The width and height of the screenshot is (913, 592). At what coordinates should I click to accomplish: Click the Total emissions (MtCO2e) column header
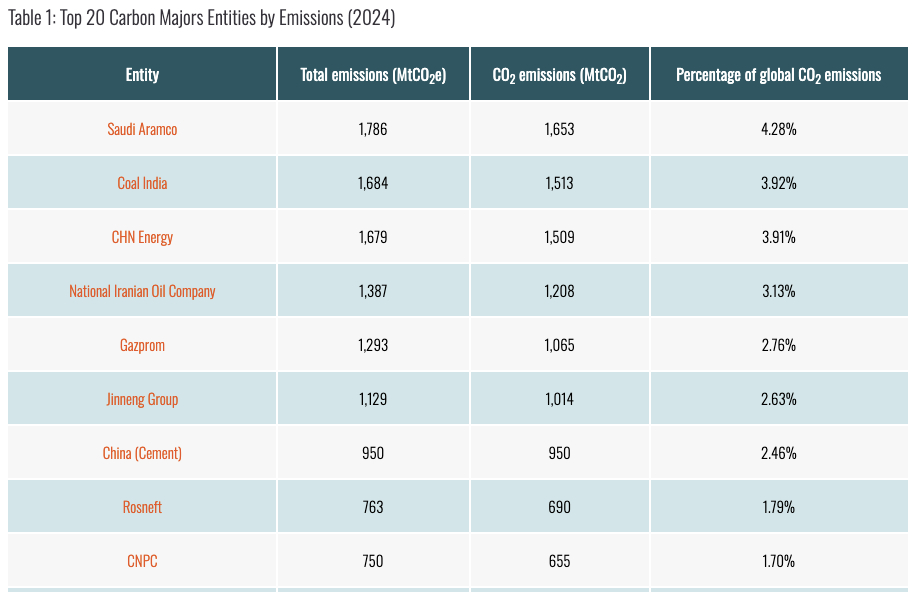373,75
